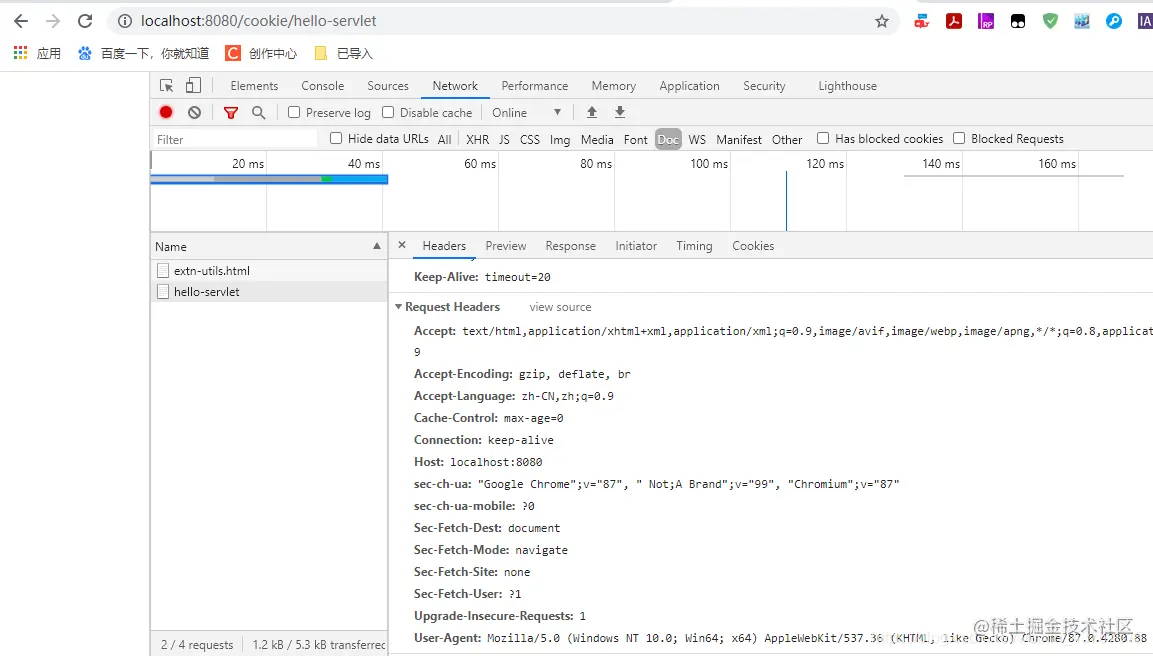
Task: Open the red Adobe Acrobat extension
Action: 954,21
